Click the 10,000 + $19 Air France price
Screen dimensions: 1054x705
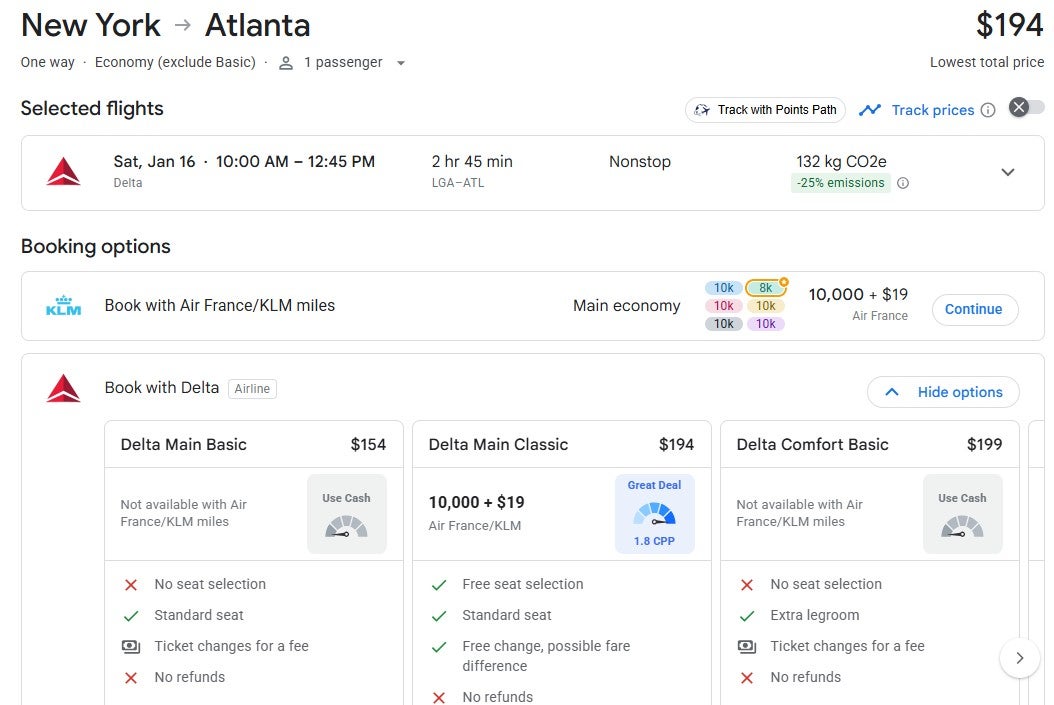point(858,295)
